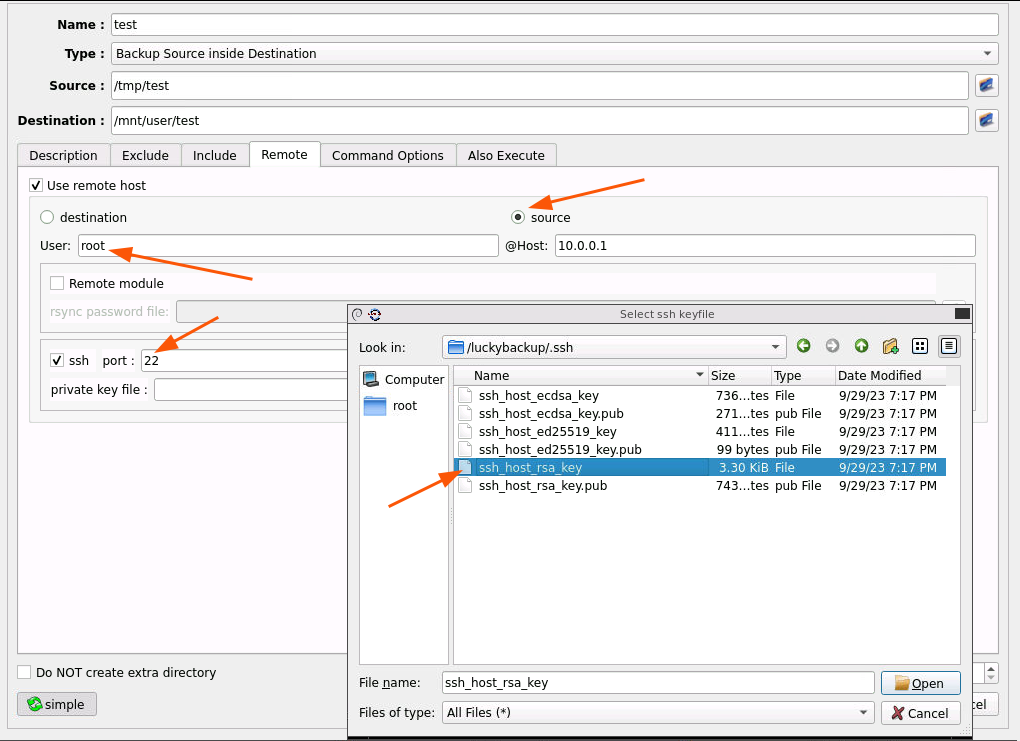The width and height of the screenshot is (1020, 741).
Task: Select Computer in the sidebar
Action: [404, 379]
